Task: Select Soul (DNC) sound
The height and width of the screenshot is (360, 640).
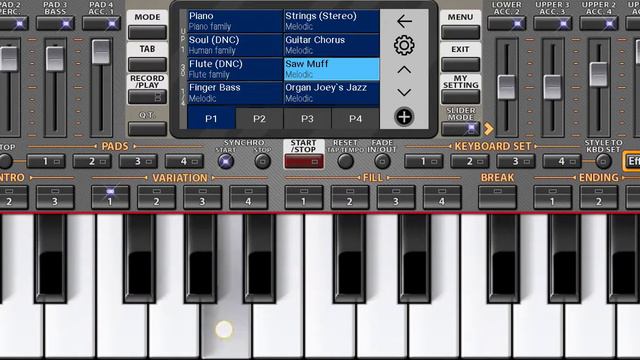Action: pyautogui.click(x=235, y=45)
